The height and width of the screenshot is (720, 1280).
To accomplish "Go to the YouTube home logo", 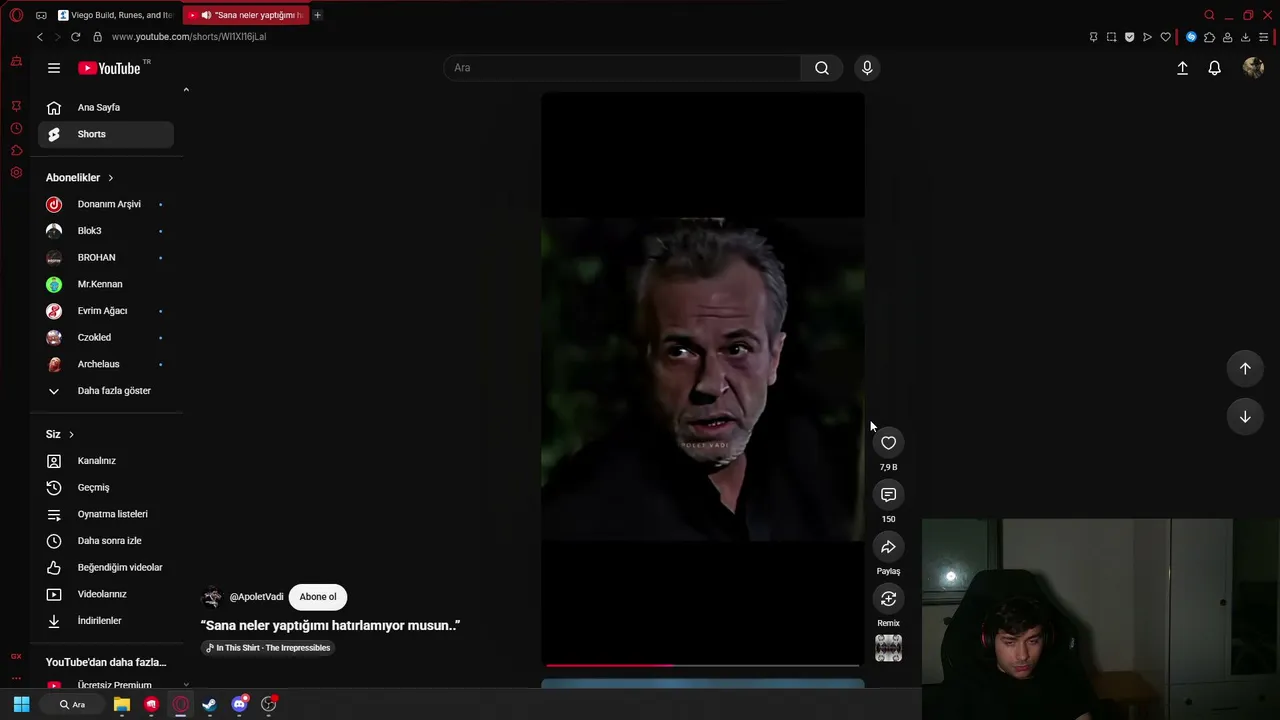I will (x=109, y=68).
